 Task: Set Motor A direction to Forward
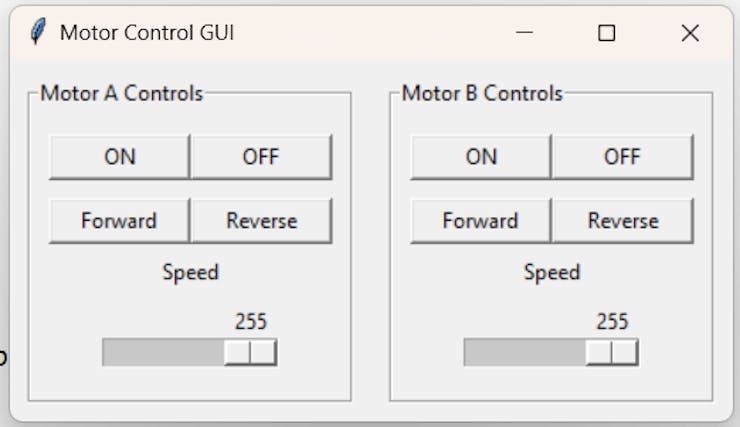click(119, 221)
